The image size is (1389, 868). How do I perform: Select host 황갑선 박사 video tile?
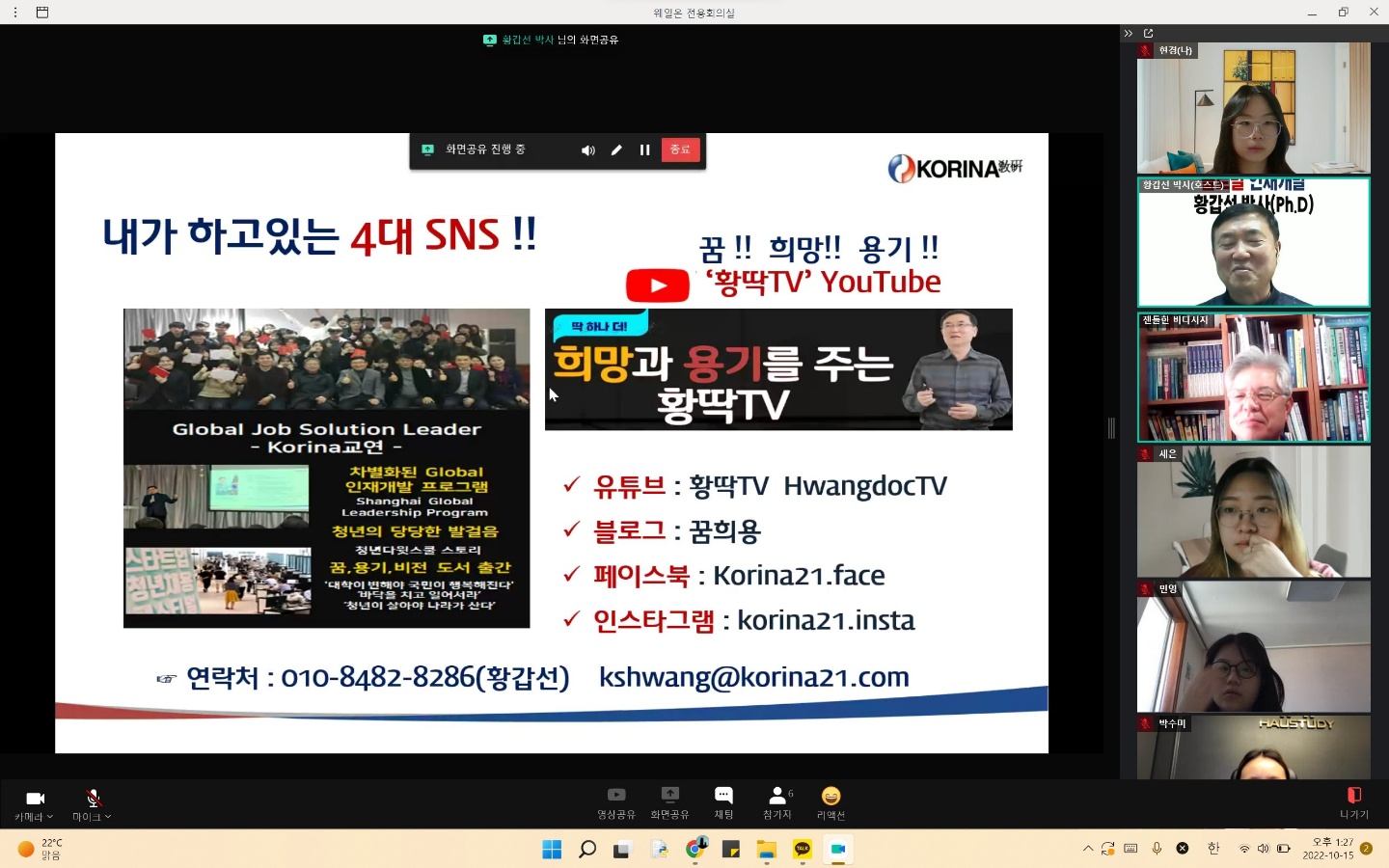pos(1254,242)
